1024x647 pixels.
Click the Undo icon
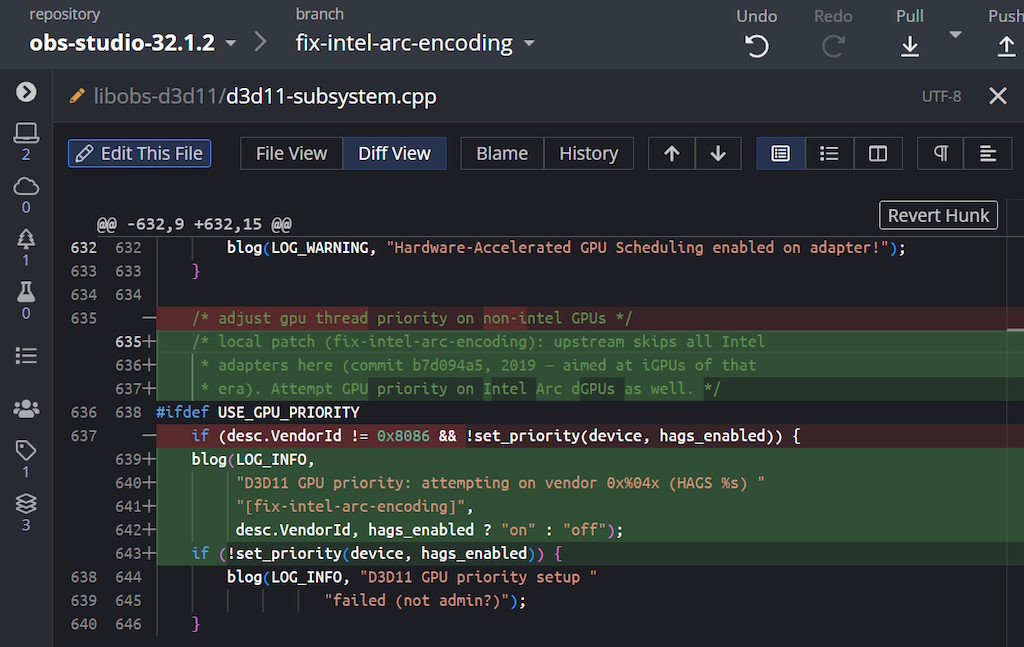(x=757, y=46)
